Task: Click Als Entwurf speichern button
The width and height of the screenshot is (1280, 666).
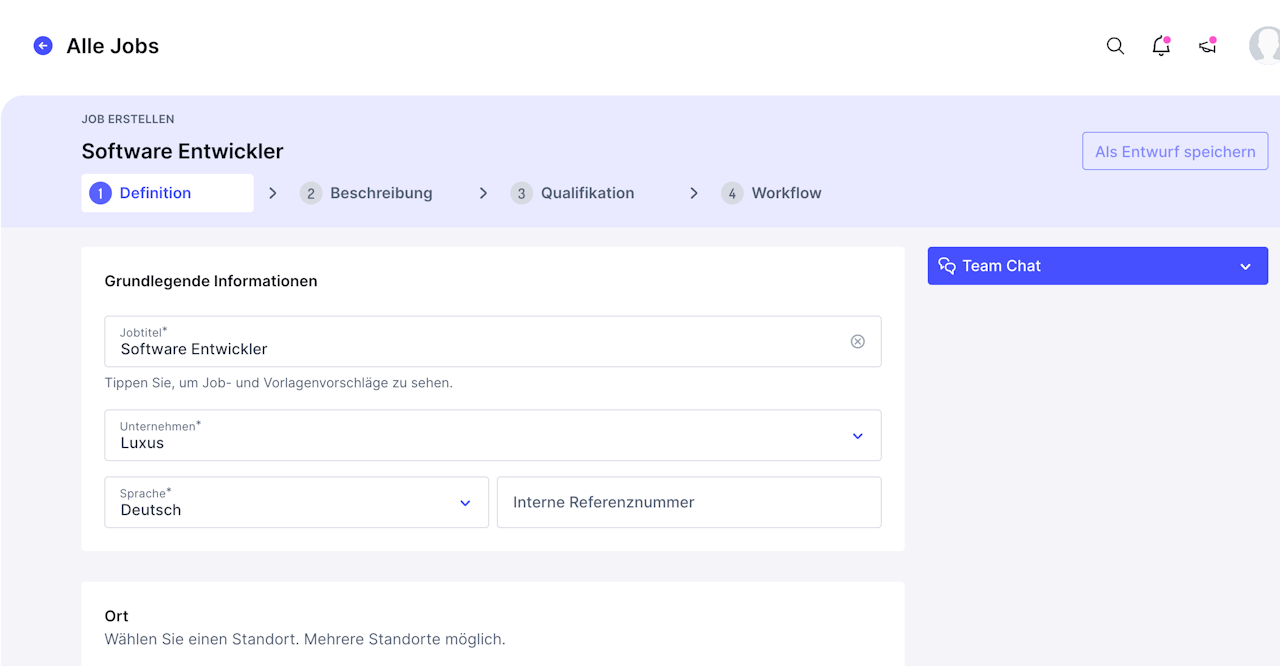Action: 1175,152
